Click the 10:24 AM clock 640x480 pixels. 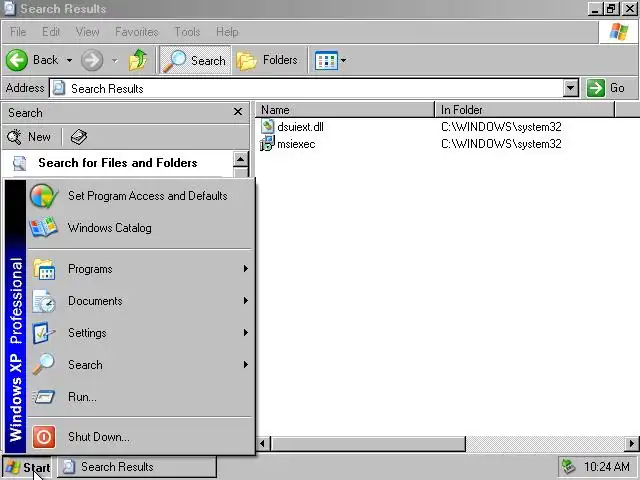pyautogui.click(x=607, y=467)
